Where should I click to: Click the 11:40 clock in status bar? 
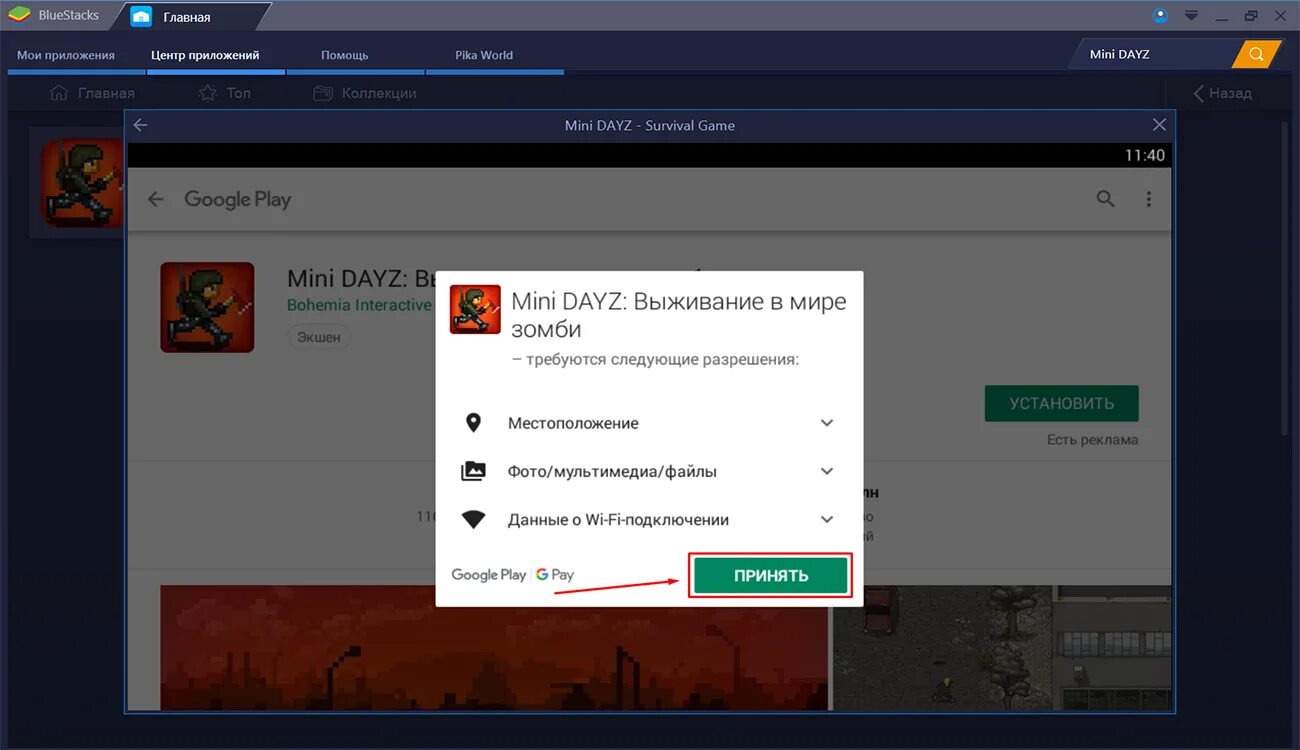click(x=1145, y=155)
